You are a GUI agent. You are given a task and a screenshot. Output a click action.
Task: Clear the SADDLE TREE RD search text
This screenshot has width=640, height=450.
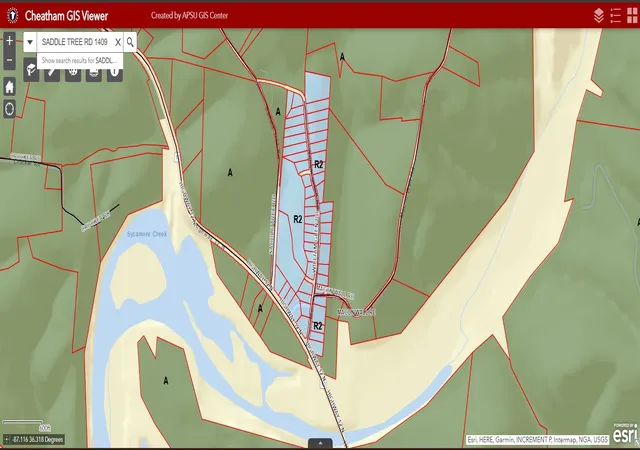[x=118, y=42]
